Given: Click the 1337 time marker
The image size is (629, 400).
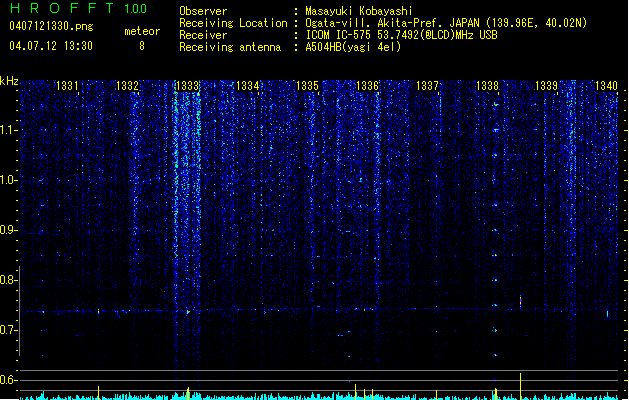Looking at the screenshot, I should tap(427, 85).
